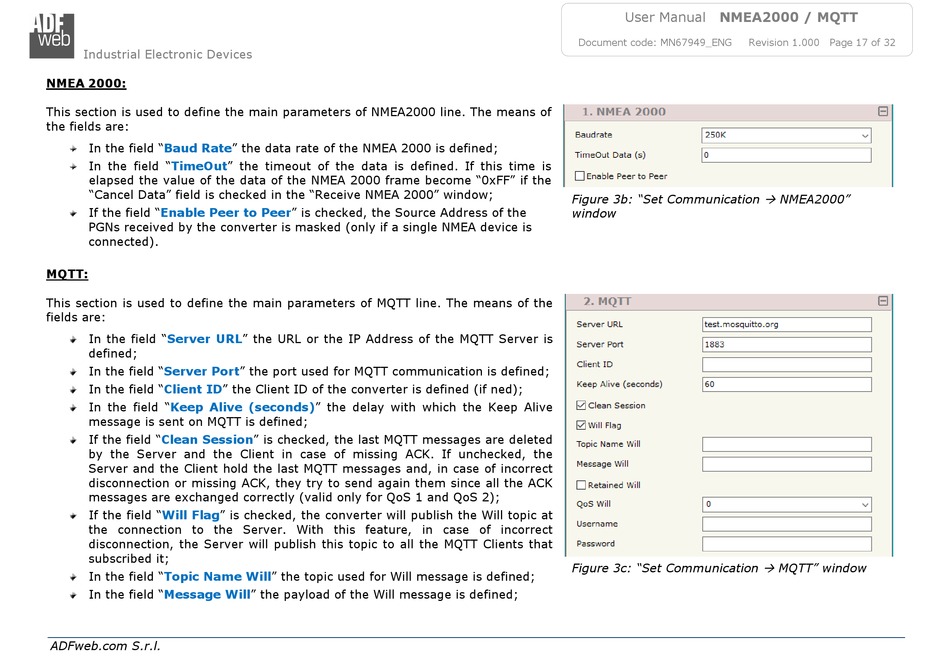
Task: Click the Server Port field showing 1883
Action: coord(786,344)
